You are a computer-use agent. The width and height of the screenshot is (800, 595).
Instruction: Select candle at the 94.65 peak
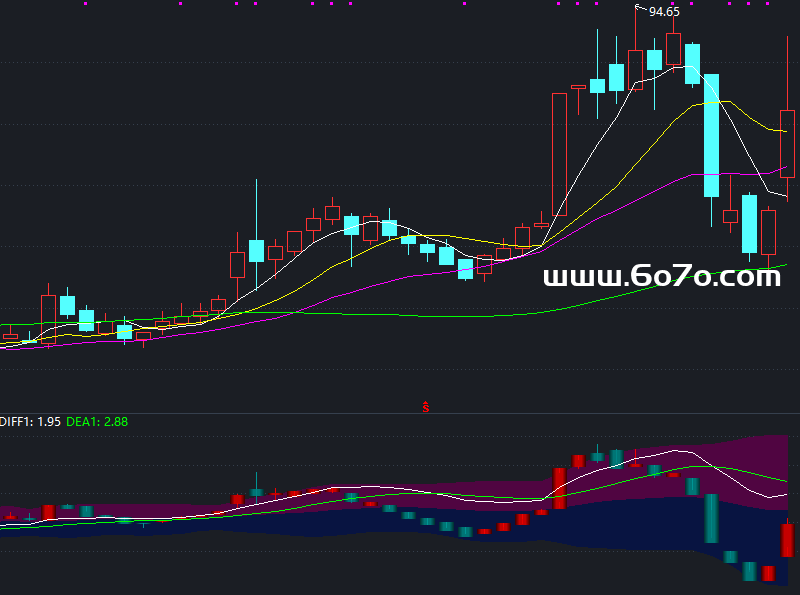tap(635, 69)
